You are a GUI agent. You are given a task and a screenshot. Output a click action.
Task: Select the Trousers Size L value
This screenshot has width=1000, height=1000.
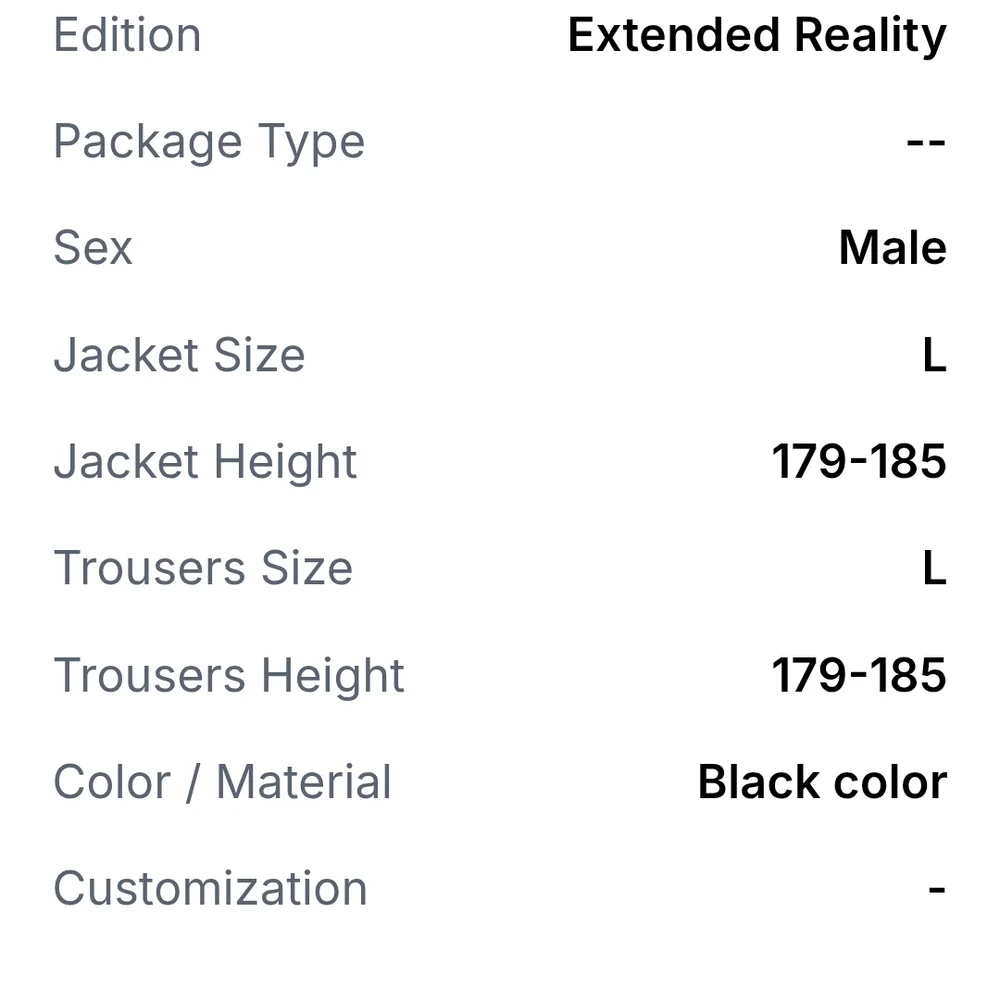[x=935, y=569]
